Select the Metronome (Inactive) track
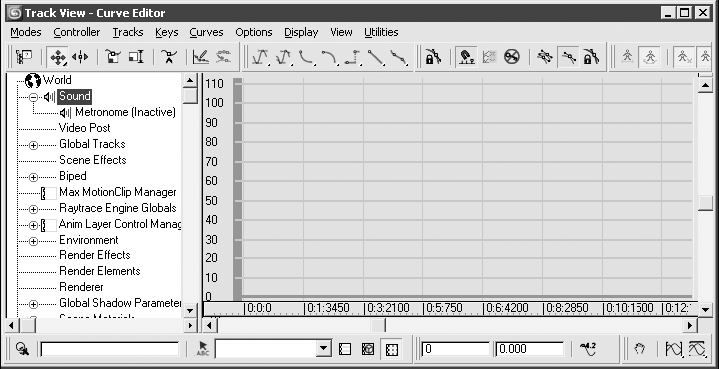Viewport: 719px width, 369px height. tap(125, 112)
